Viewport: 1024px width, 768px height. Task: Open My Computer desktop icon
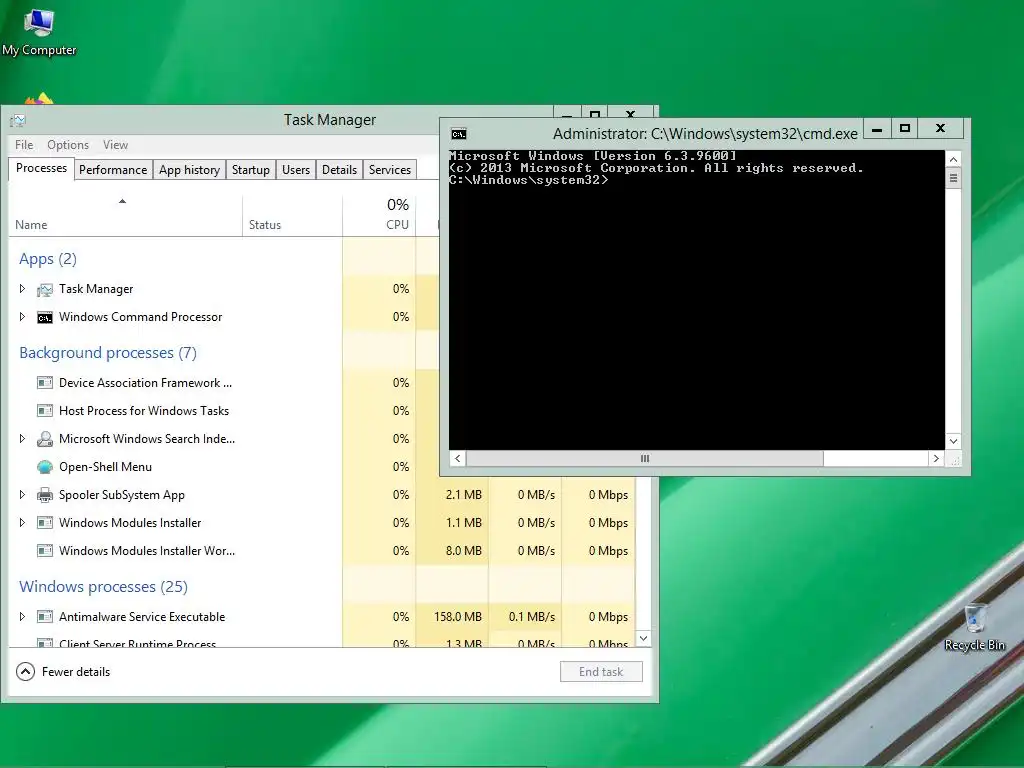pyautogui.click(x=39, y=31)
